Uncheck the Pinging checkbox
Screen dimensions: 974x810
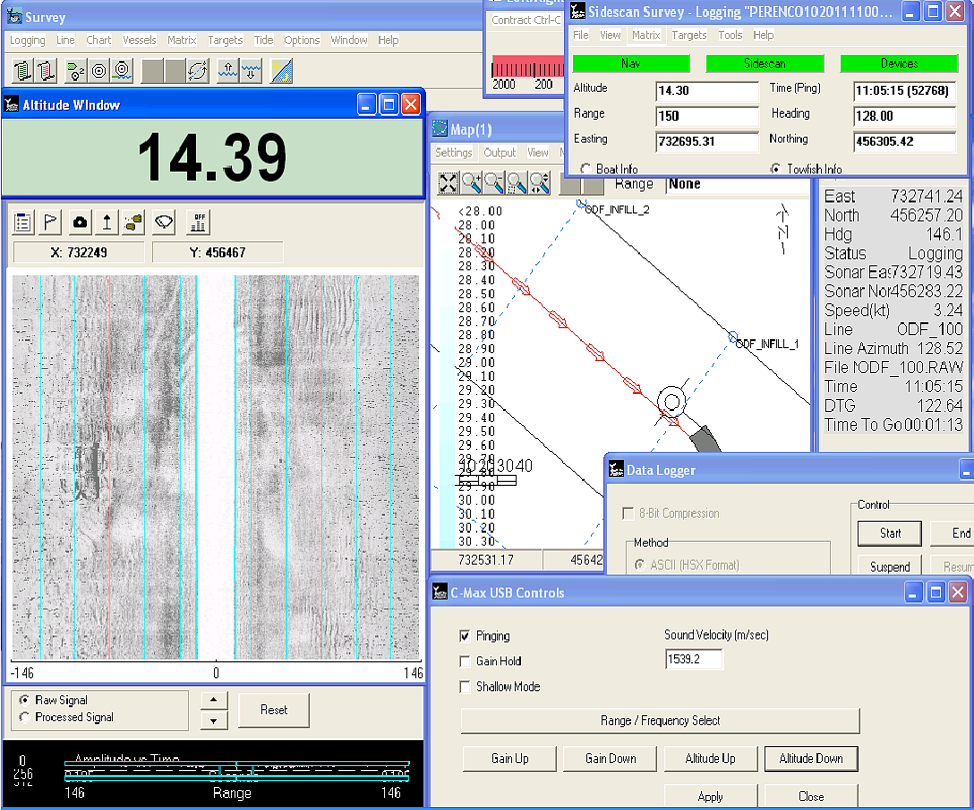pyautogui.click(x=465, y=635)
